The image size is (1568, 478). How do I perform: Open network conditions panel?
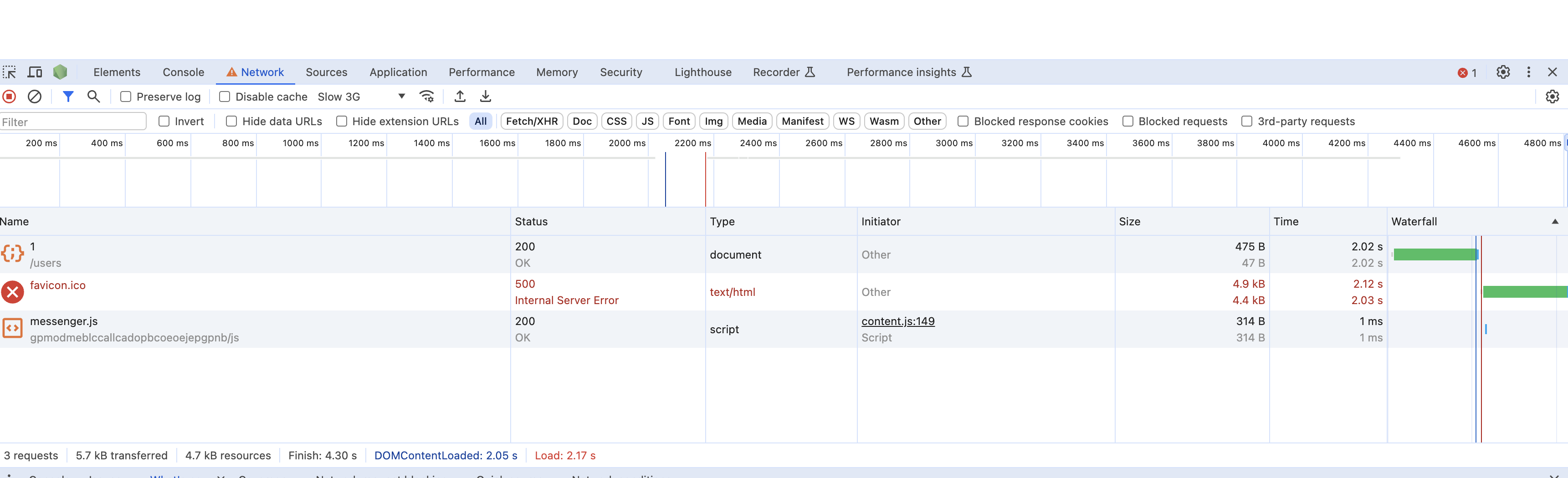[x=427, y=96]
